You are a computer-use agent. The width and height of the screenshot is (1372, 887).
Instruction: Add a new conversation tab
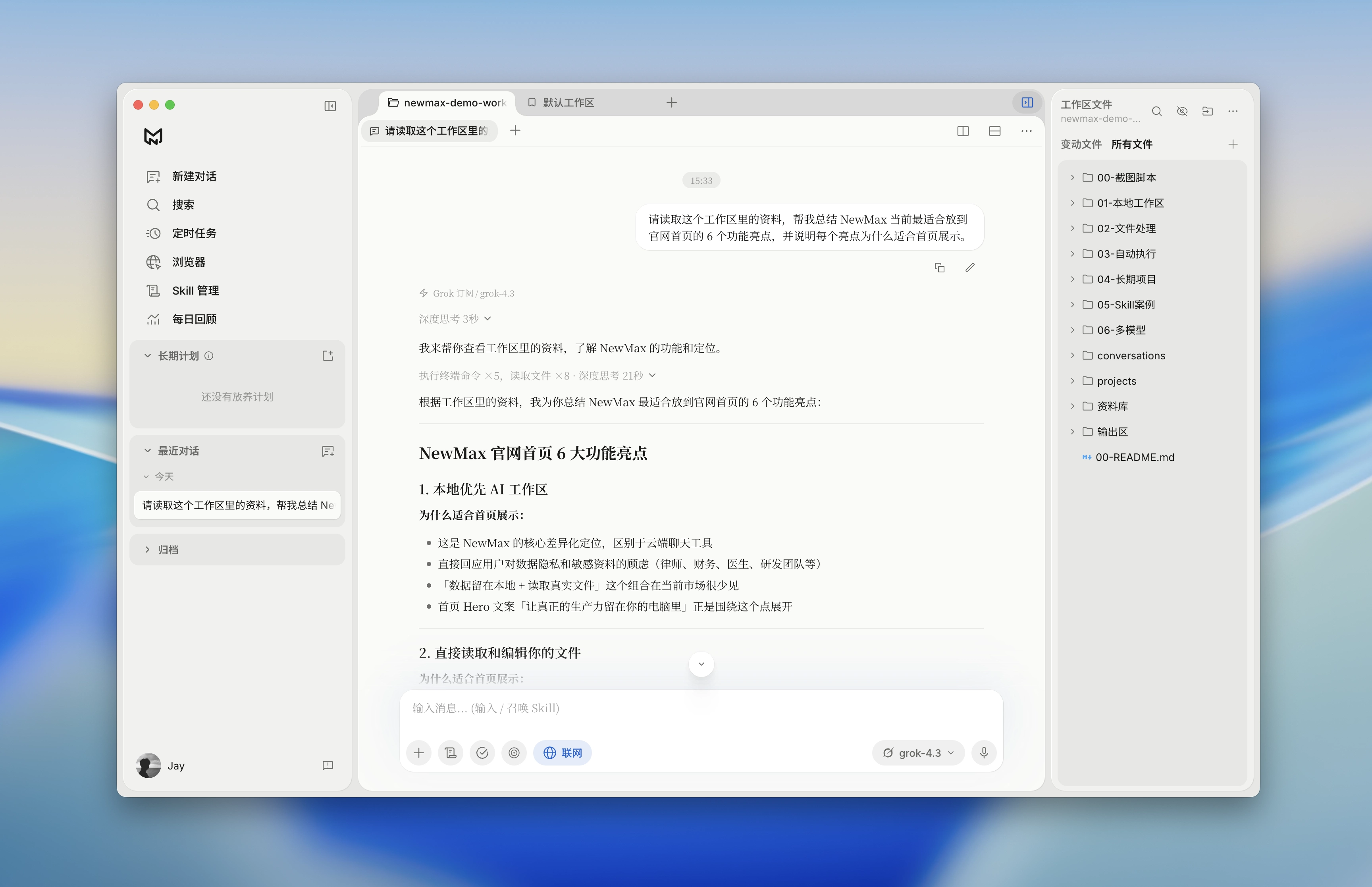pyautogui.click(x=515, y=131)
